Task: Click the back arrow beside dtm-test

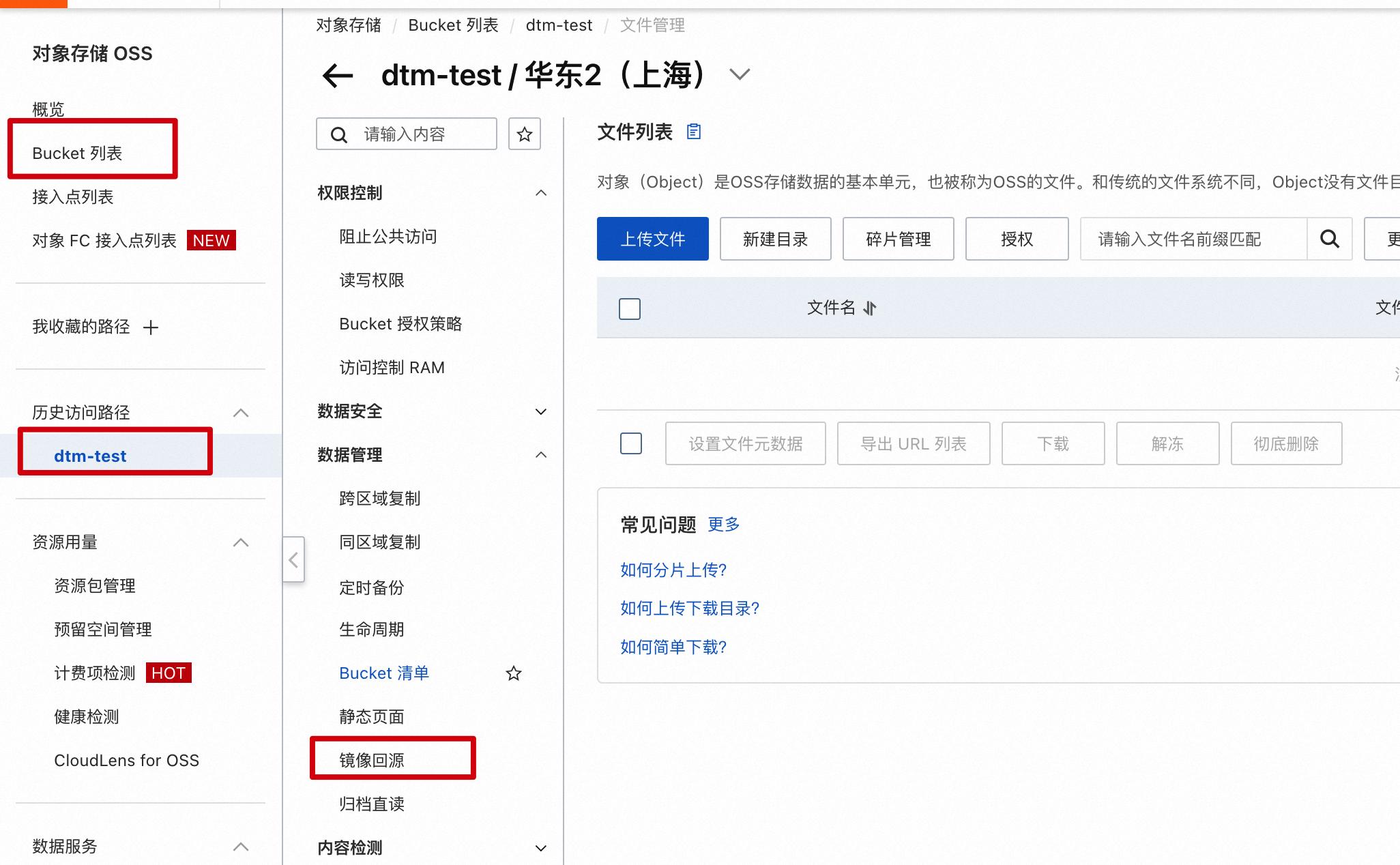Action: pos(338,75)
